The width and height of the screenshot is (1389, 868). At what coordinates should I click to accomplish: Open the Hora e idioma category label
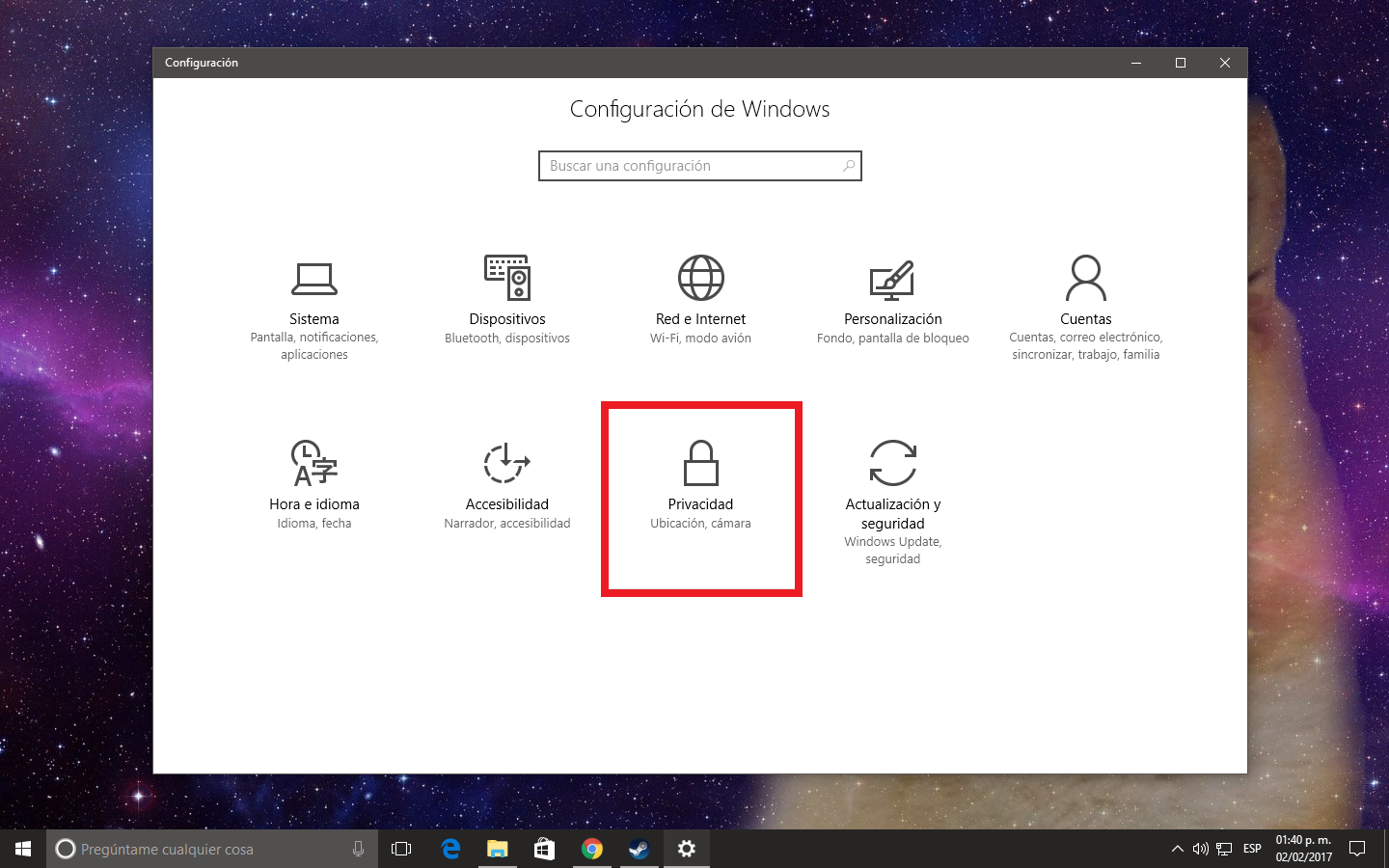click(314, 504)
